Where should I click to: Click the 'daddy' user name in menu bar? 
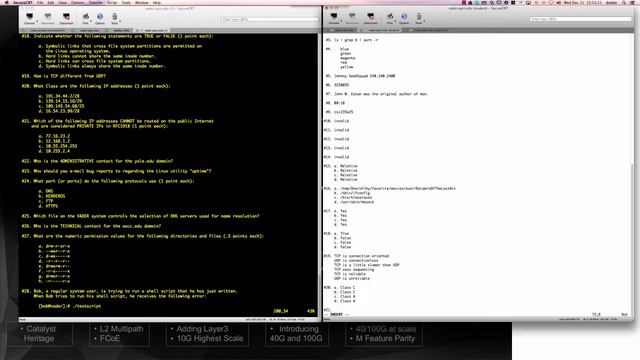pyautogui.click(x=611, y=2)
